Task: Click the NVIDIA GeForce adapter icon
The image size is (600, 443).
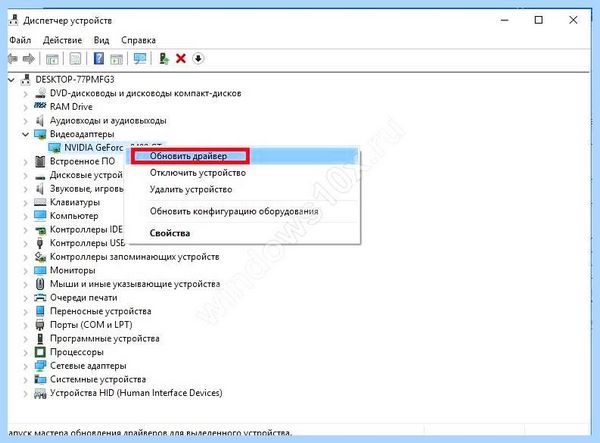Action: 55,148
